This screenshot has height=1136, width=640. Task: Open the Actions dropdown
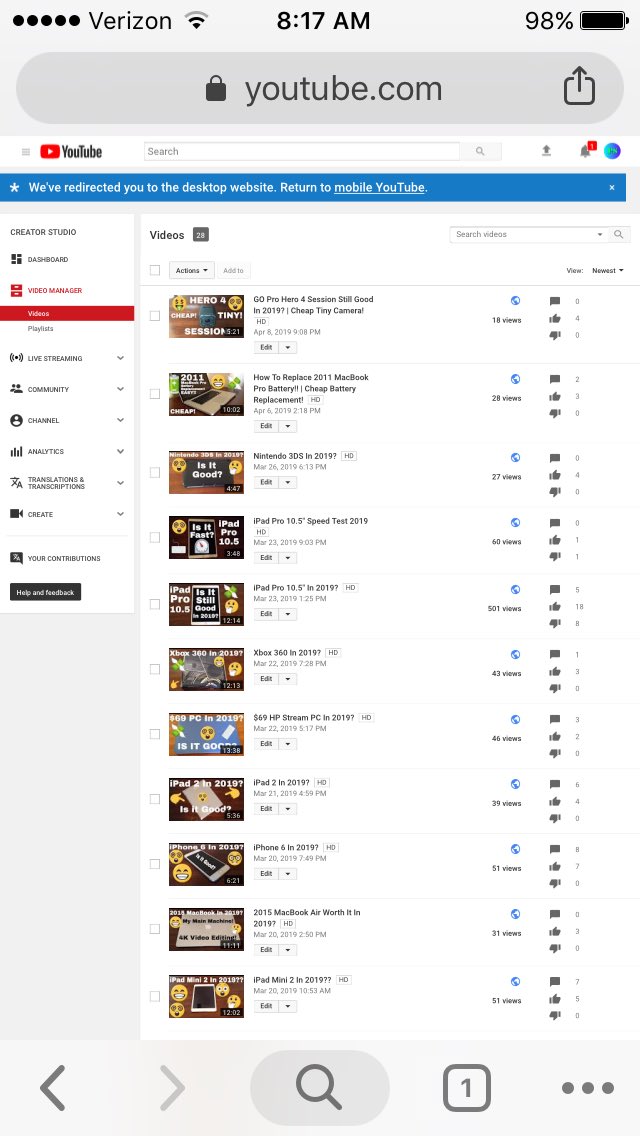click(191, 270)
